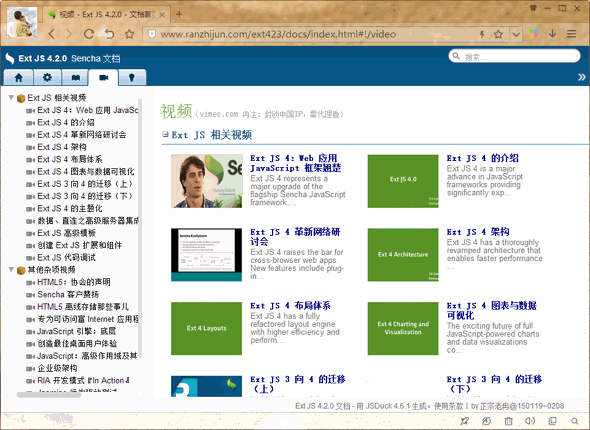590x430 pixels.
Task: Select Ext JS 4 布局体系 tree item
Action: (x=70, y=159)
